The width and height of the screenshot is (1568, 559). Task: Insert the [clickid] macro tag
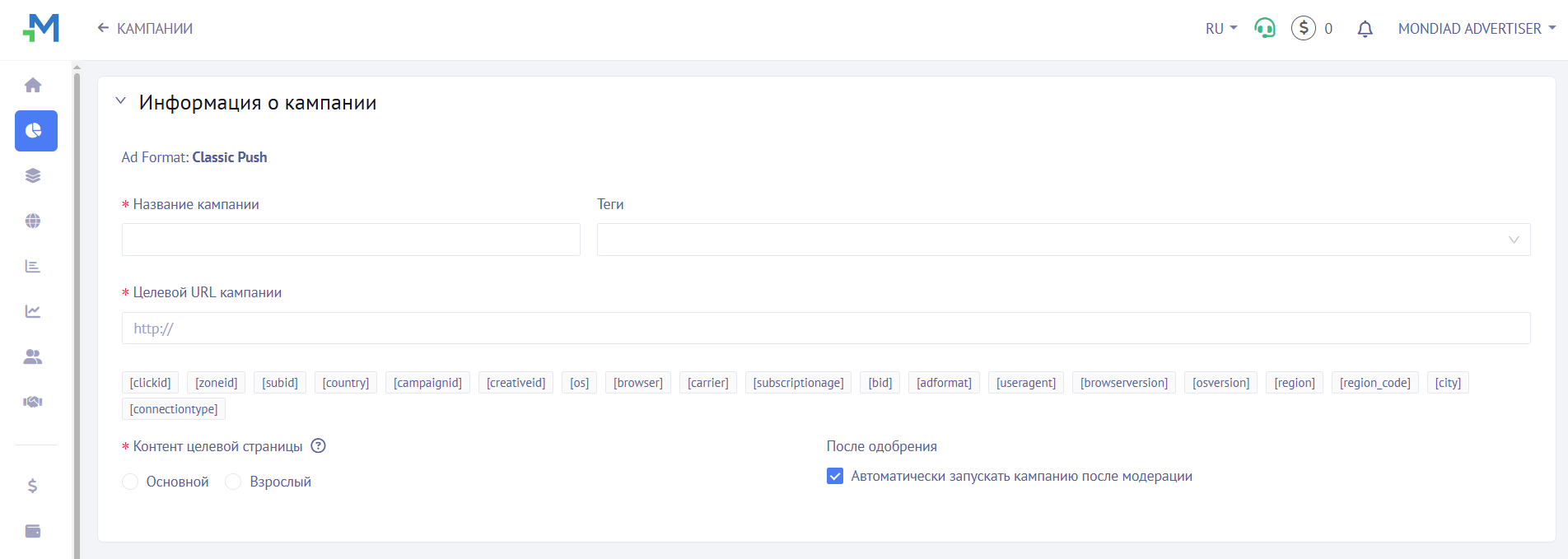click(x=150, y=383)
